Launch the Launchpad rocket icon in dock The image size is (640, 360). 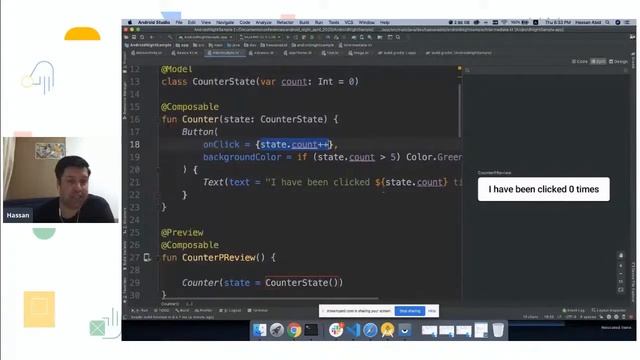tap(277, 330)
